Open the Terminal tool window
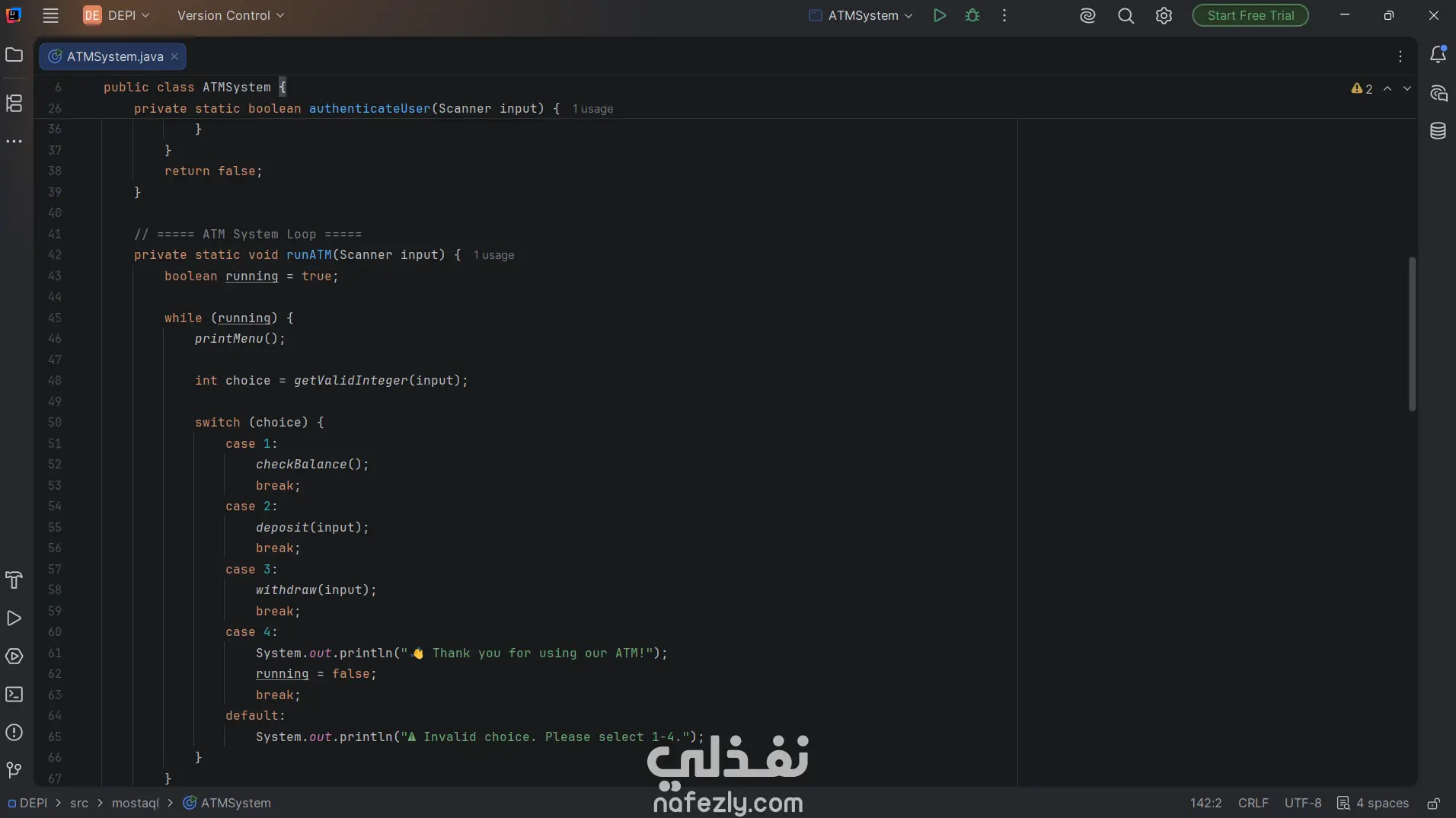The height and width of the screenshot is (818, 1456). point(14,695)
